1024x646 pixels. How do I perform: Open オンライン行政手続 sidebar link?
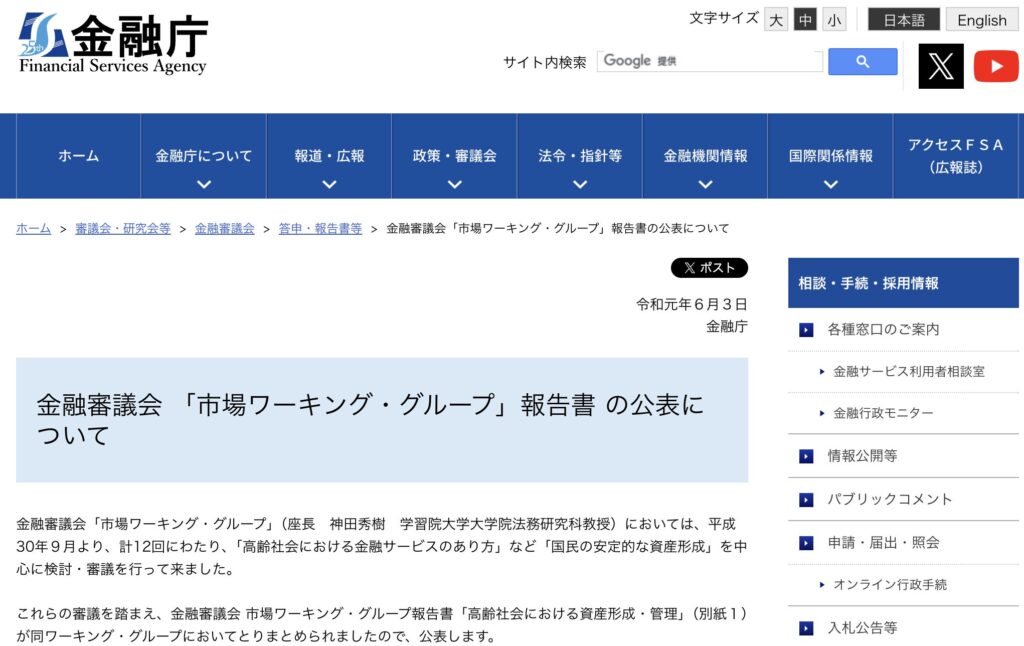click(x=889, y=585)
